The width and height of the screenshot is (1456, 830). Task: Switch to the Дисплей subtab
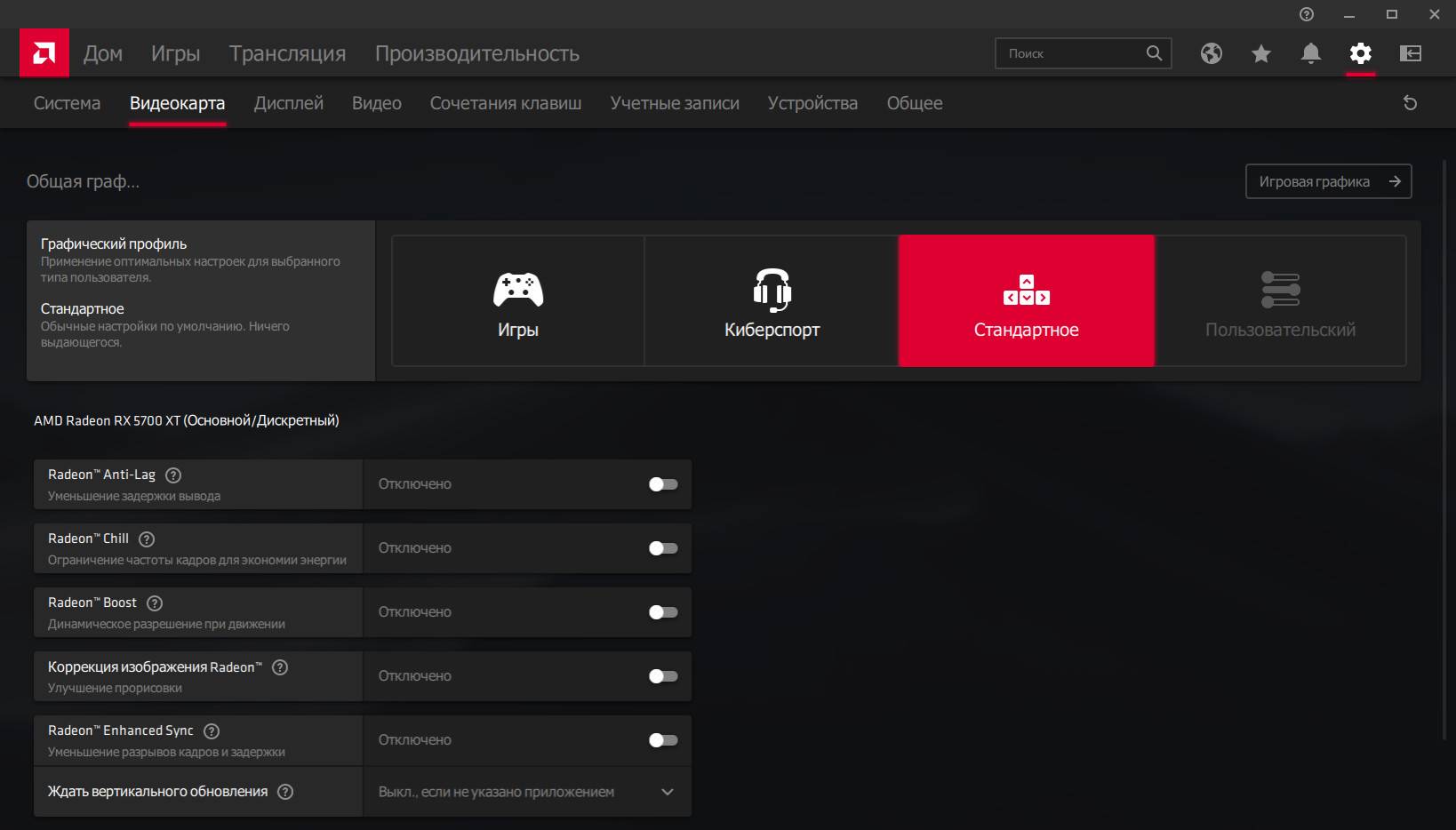(289, 103)
